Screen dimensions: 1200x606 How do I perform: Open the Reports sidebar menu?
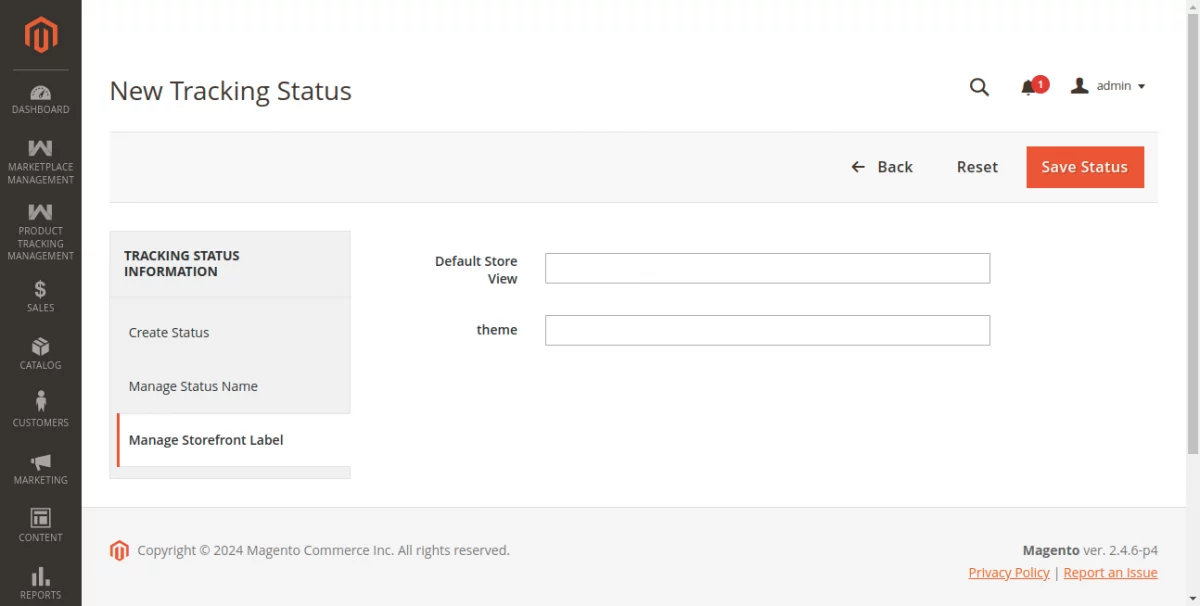coord(40,583)
